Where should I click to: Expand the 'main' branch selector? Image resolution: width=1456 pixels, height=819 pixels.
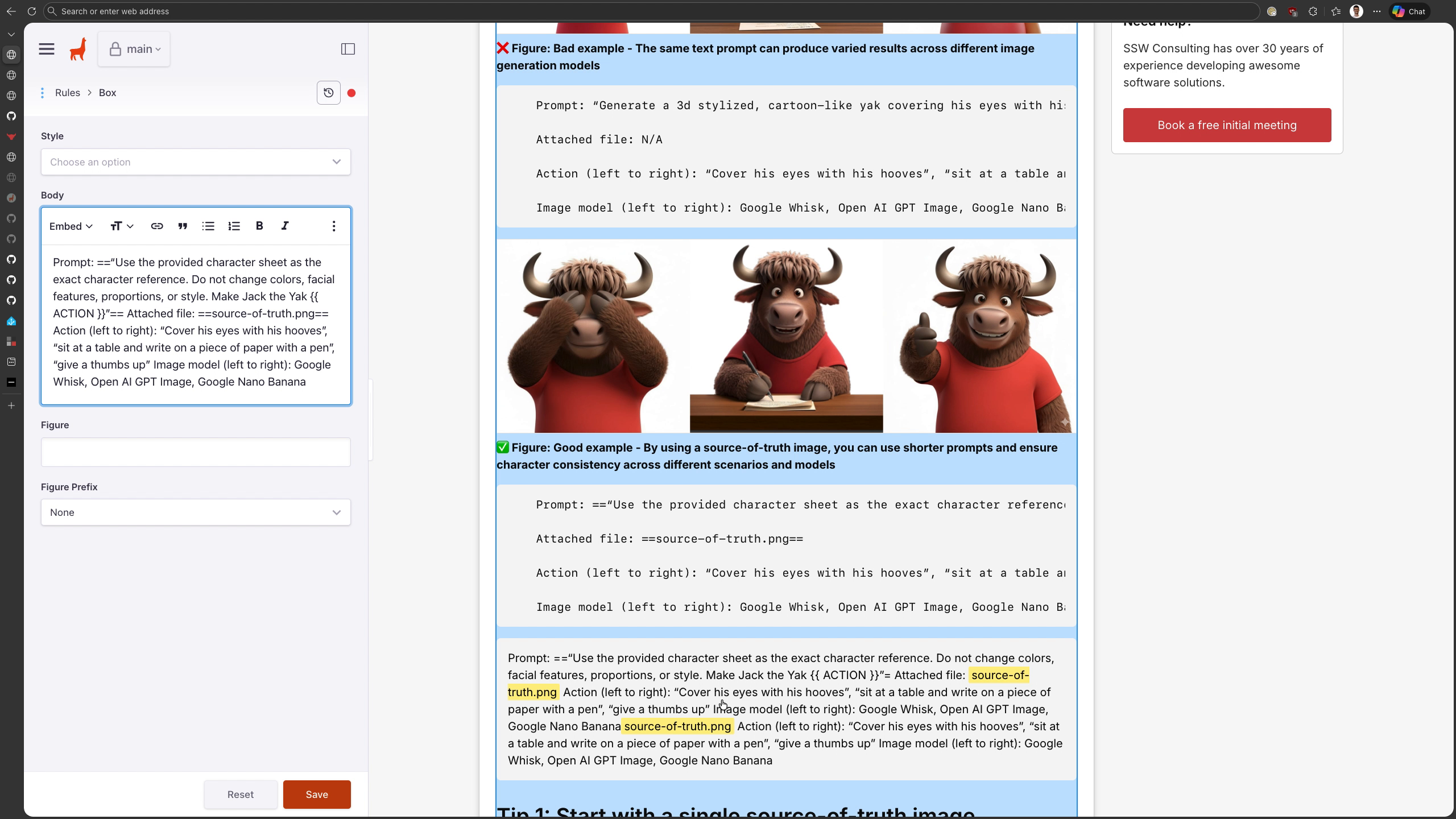click(x=134, y=49)
